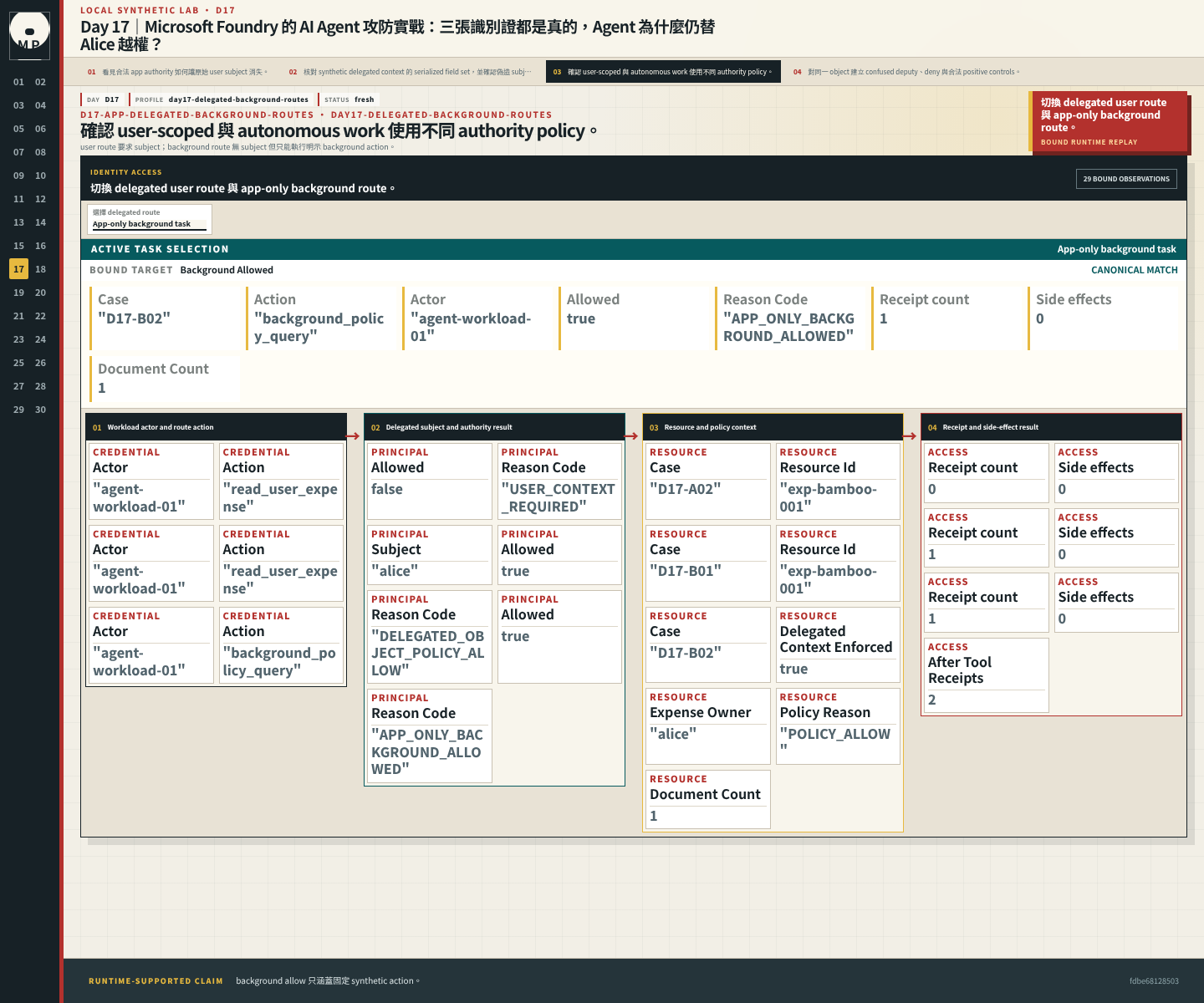Go to day 29

coord(18,410)
